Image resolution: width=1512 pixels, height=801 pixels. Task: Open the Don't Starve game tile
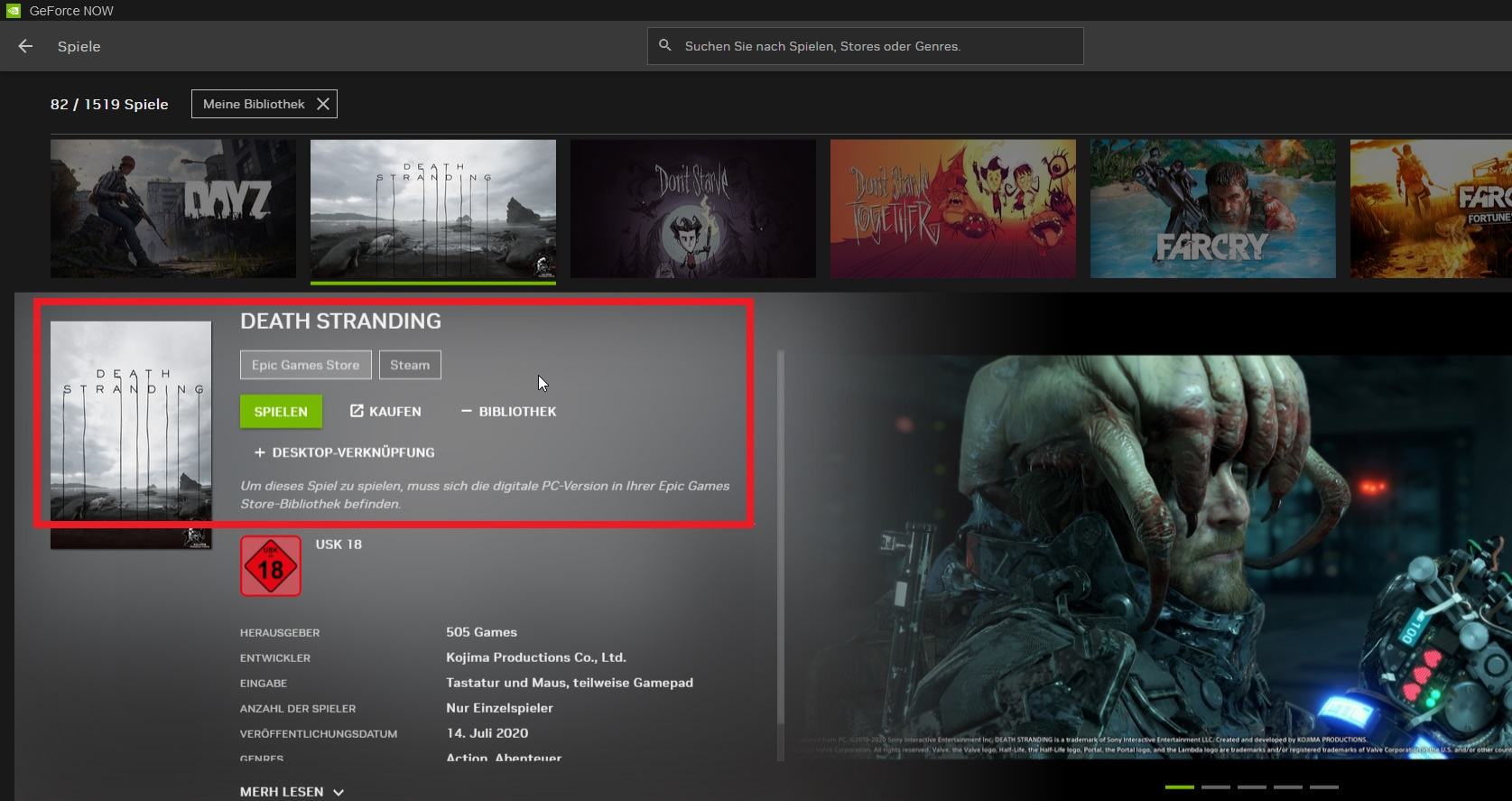coord(693,209)
